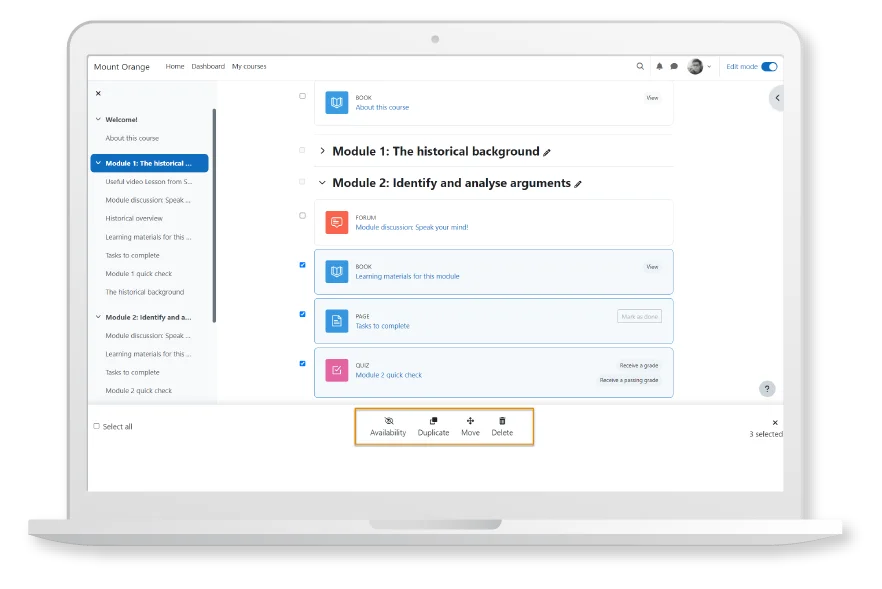Open the search magnifier icon
The height and width of the screenshot is (589, 882).
640,66
